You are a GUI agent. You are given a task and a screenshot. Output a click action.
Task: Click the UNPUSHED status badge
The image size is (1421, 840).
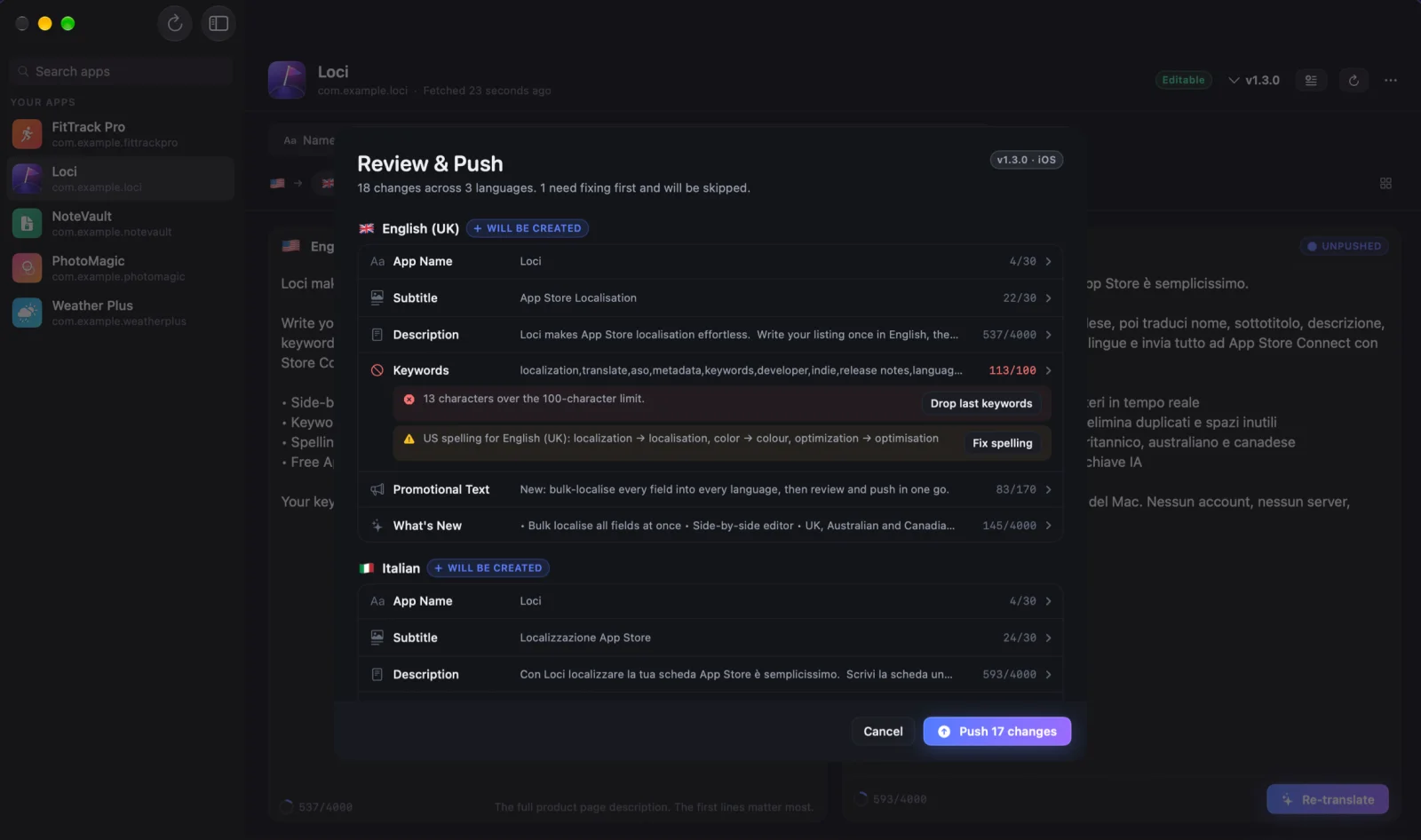[x=1345, y=246]
